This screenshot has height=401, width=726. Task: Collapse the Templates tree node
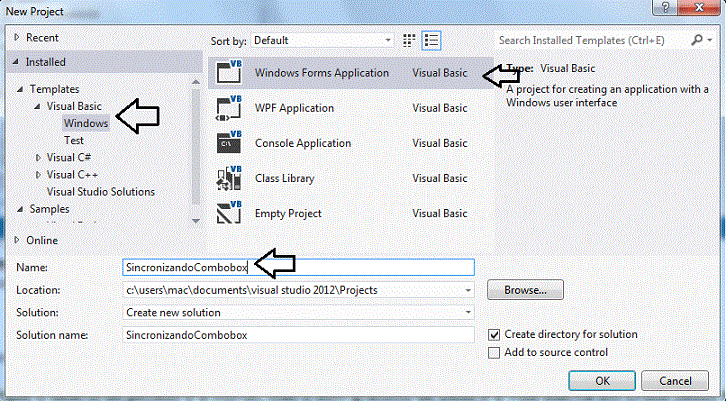tap(20, 89)
